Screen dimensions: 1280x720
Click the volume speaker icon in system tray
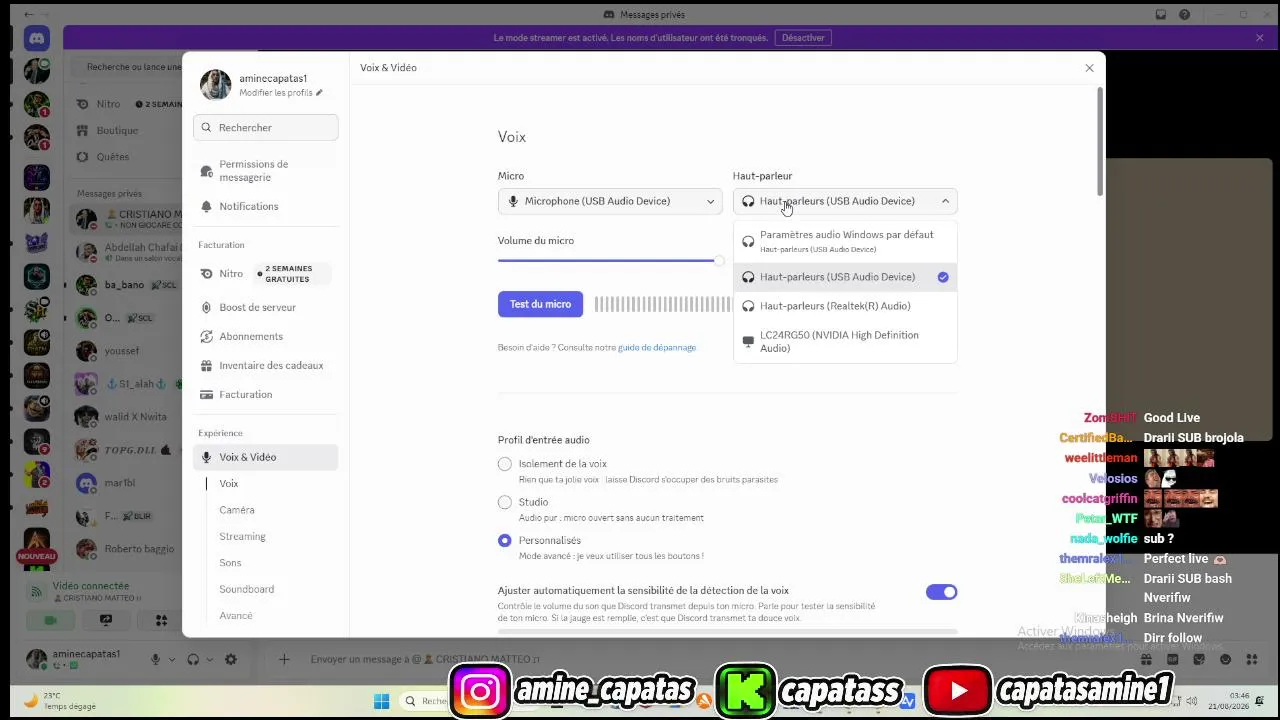[1193, 701]
